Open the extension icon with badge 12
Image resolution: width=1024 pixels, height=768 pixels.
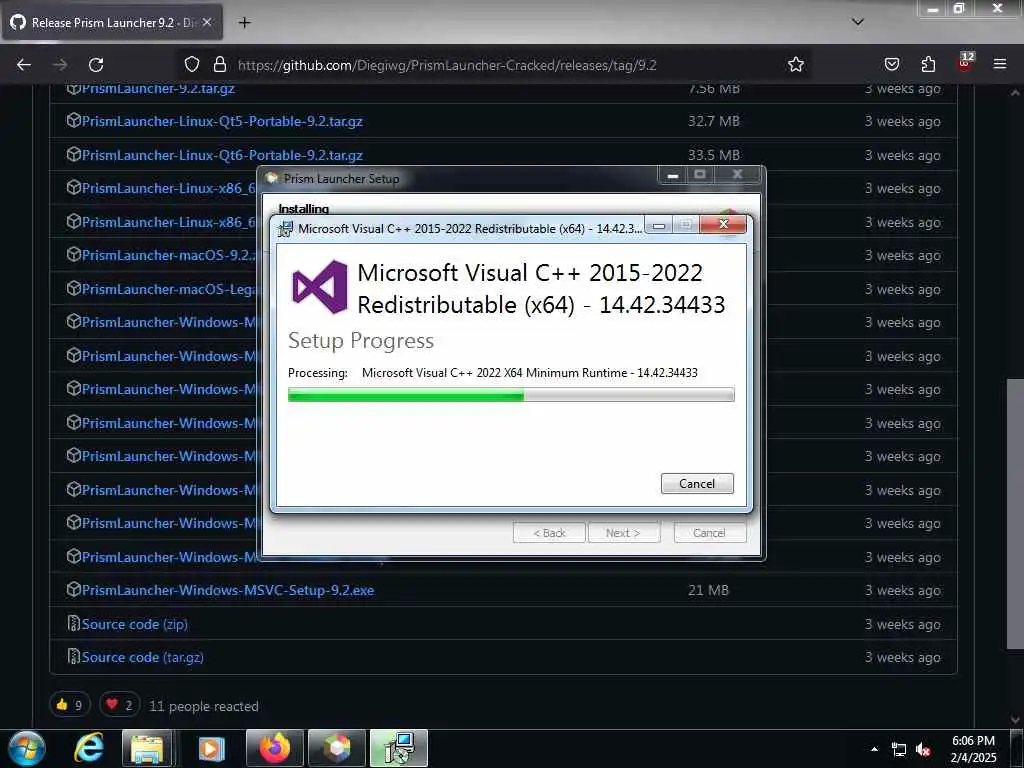pyautogui.click(x=965, y=62)
